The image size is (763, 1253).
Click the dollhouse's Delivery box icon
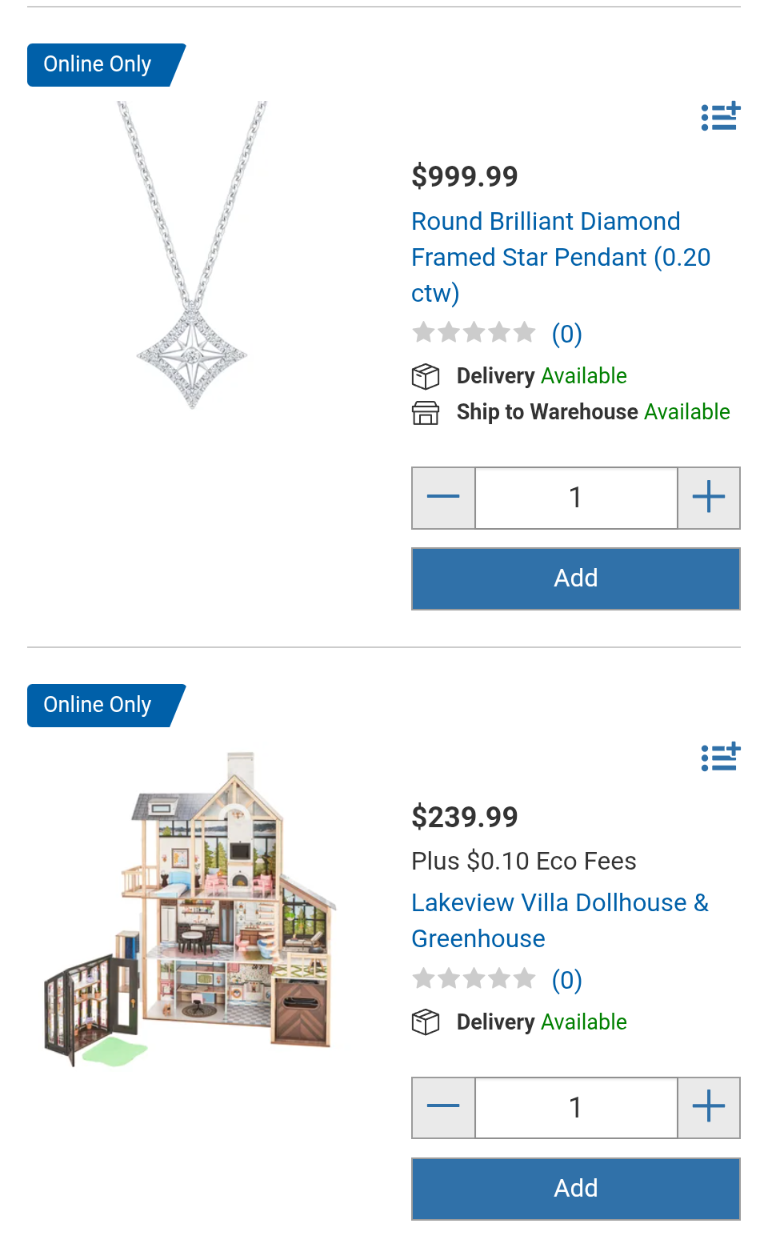click(426, 1022)
